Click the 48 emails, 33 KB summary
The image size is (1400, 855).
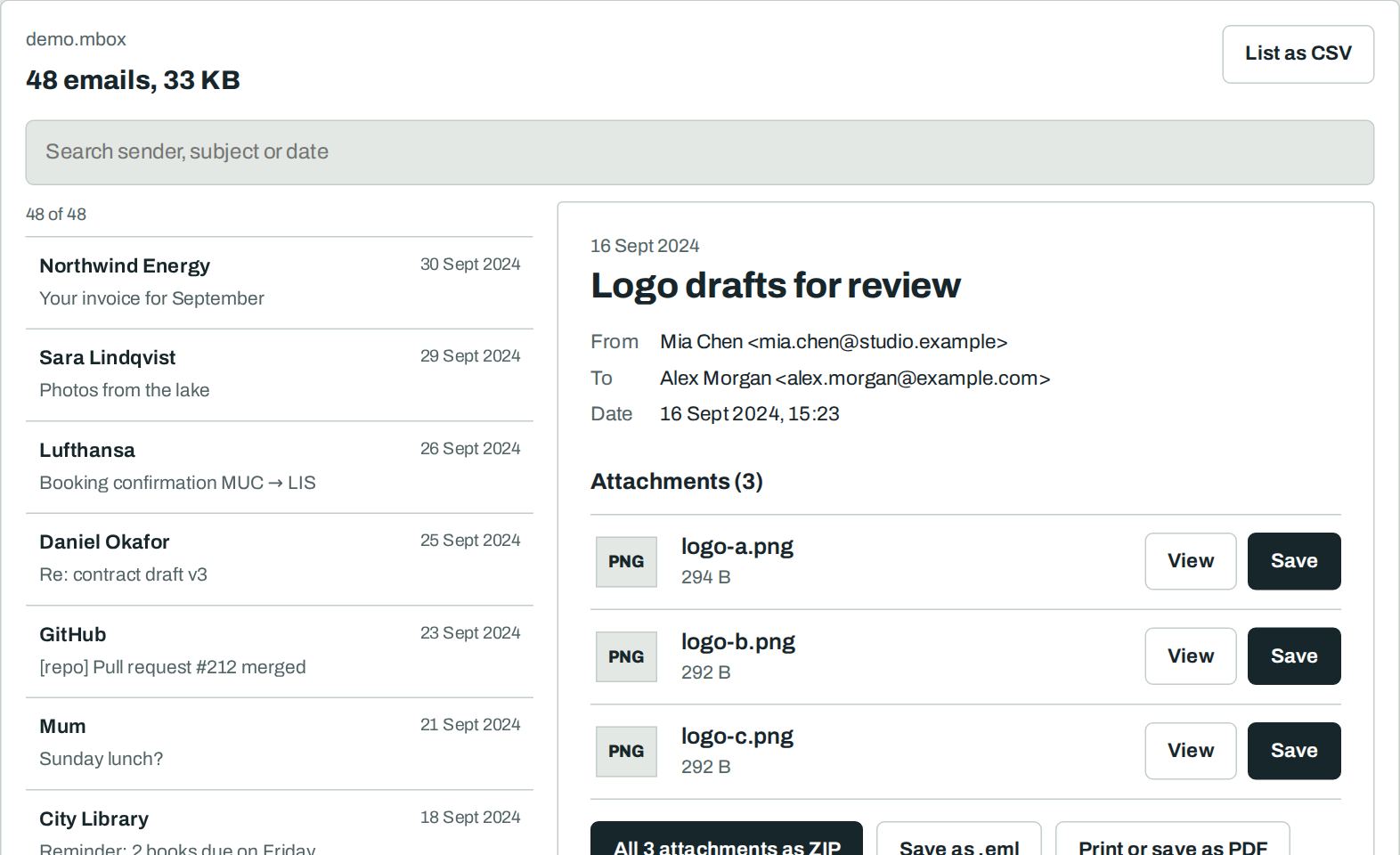133,80
